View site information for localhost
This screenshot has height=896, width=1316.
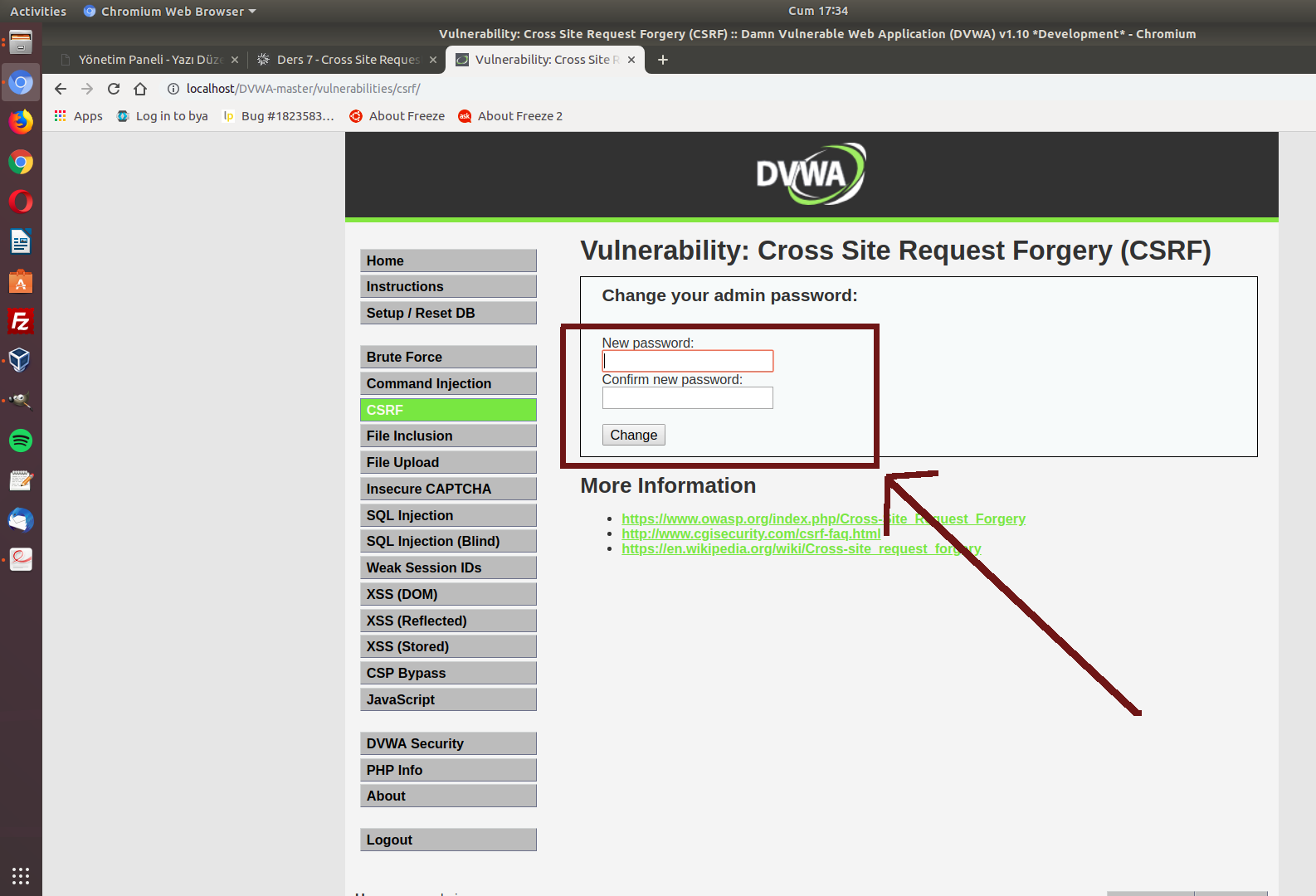coord(173,89)
